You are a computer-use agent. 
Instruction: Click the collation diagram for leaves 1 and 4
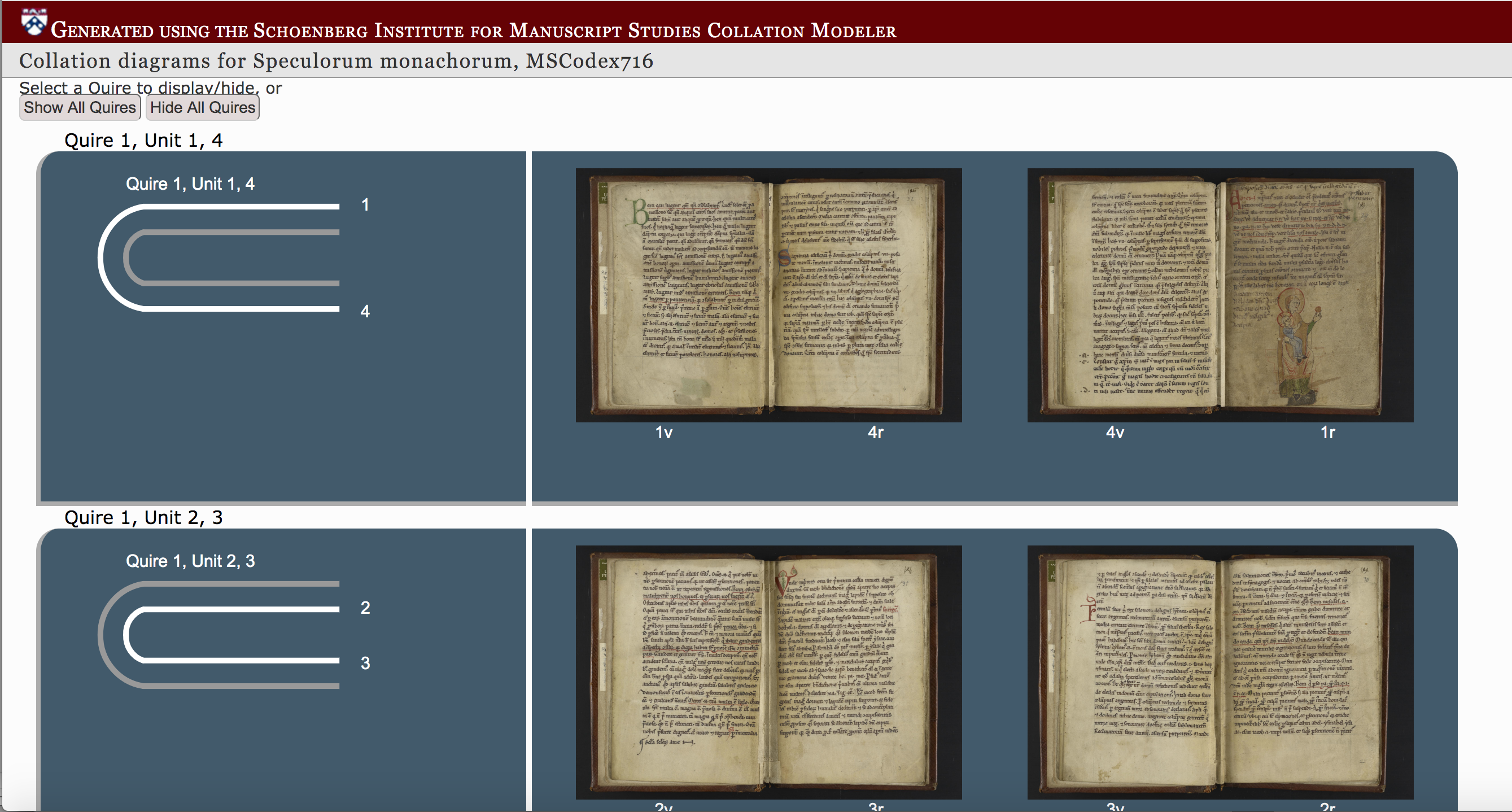(x=219, y=257)
